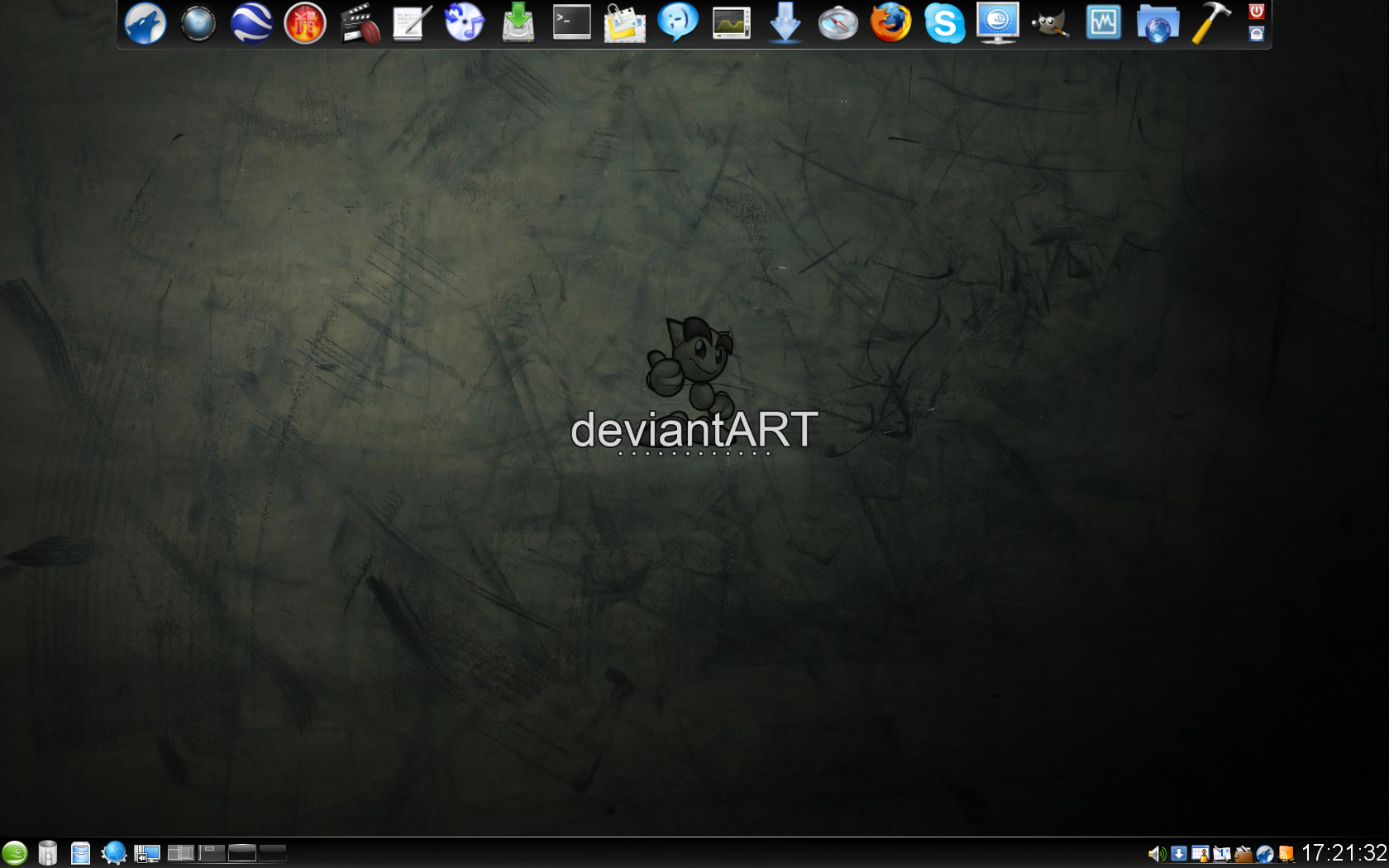The image size is (1389, 868).
Task: Open the network folder with globe icon
Action: (1157, 24)
